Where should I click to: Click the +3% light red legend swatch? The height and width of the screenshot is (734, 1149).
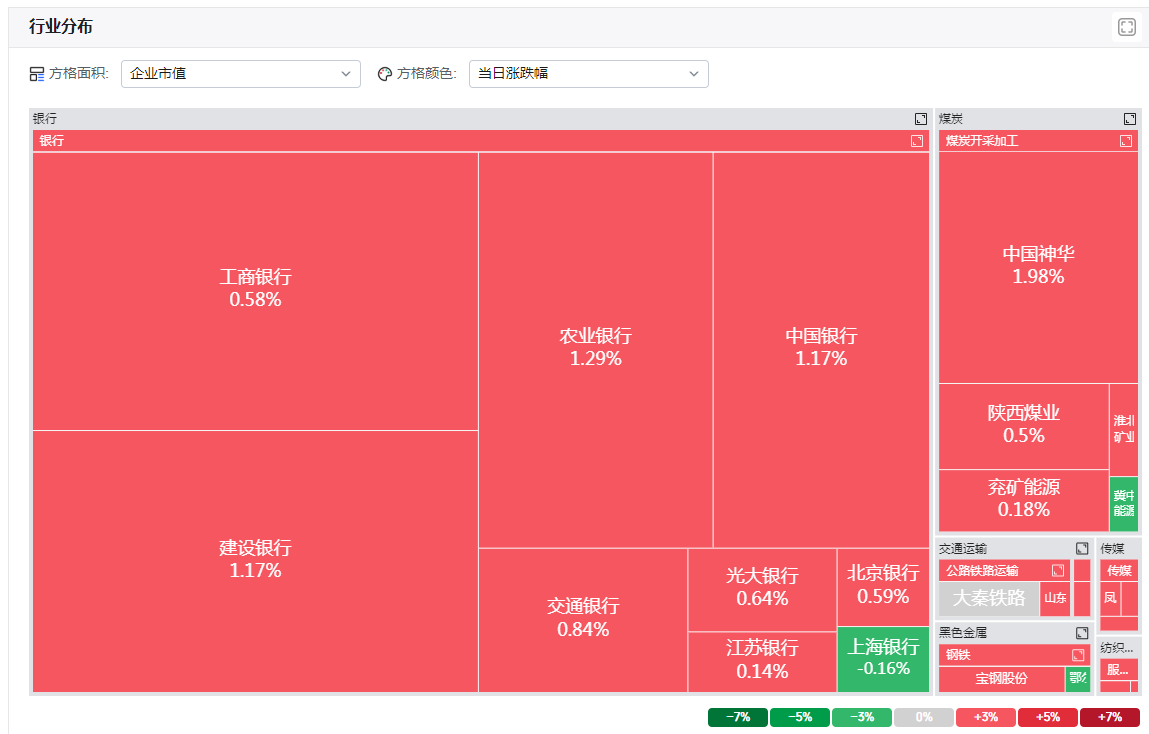click(986, 717)
